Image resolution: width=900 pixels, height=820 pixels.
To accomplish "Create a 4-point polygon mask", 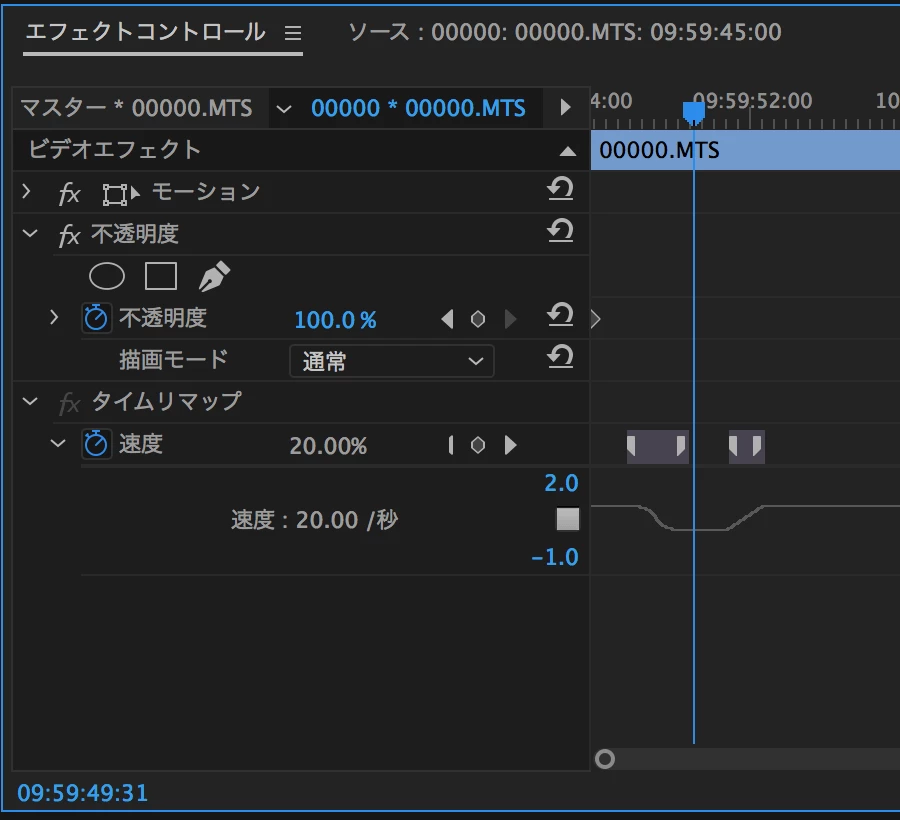I will tap(161, 277).
